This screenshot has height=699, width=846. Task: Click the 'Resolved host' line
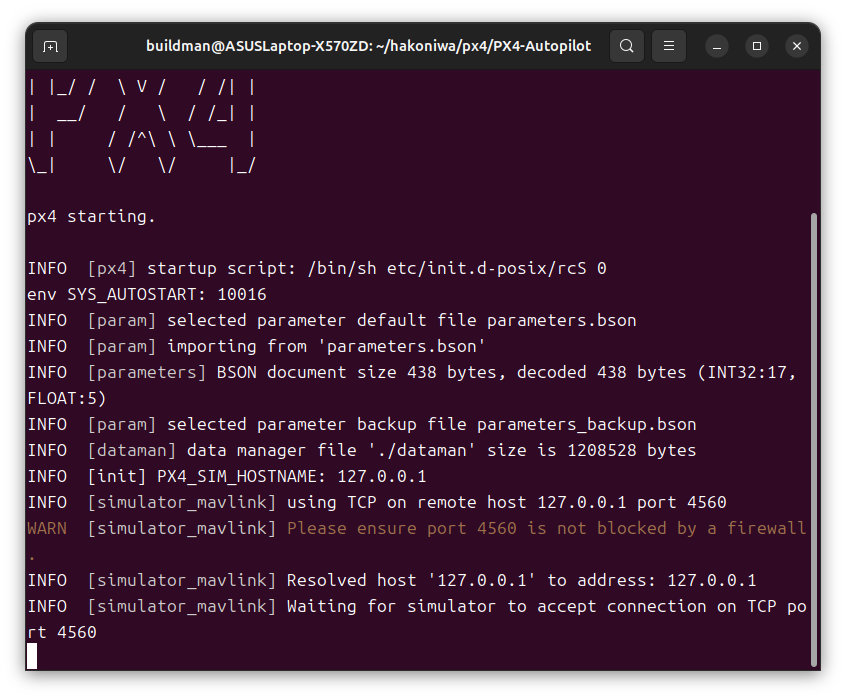(392, 580)
